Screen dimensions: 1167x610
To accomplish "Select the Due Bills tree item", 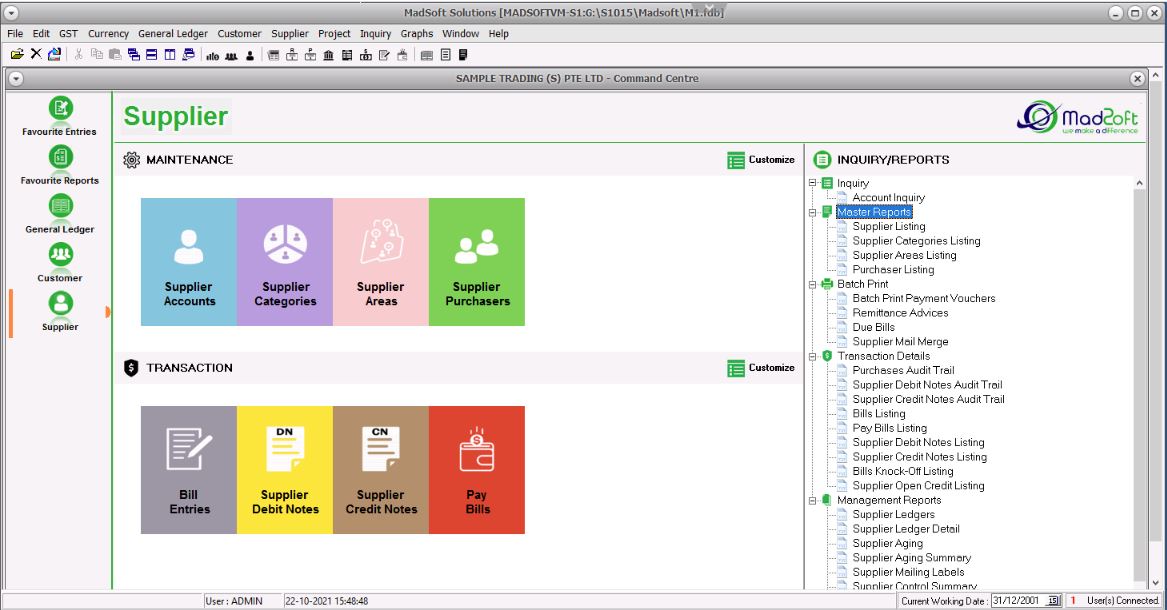I will tap(874, 327).
